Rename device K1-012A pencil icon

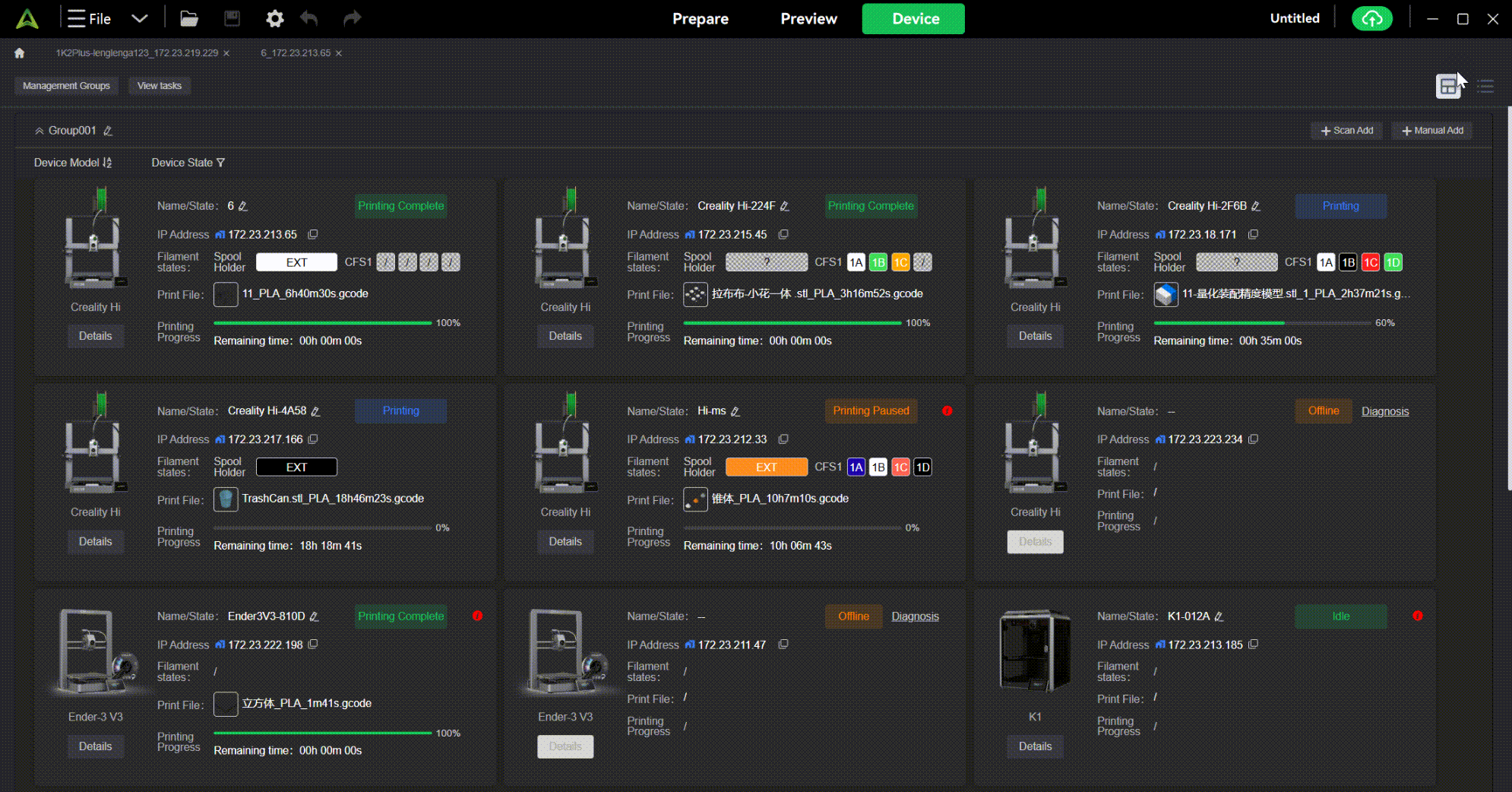click(1219, 616)
